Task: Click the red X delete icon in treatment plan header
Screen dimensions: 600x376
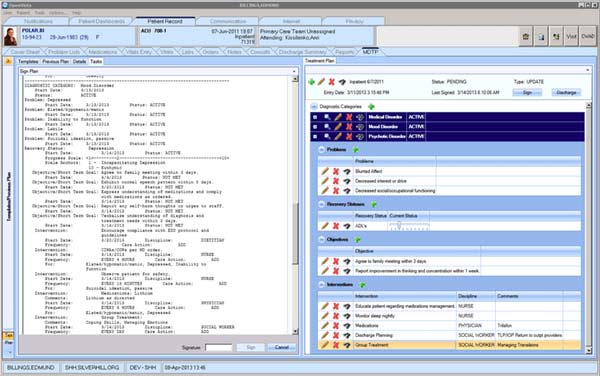Action: [331, 82]
